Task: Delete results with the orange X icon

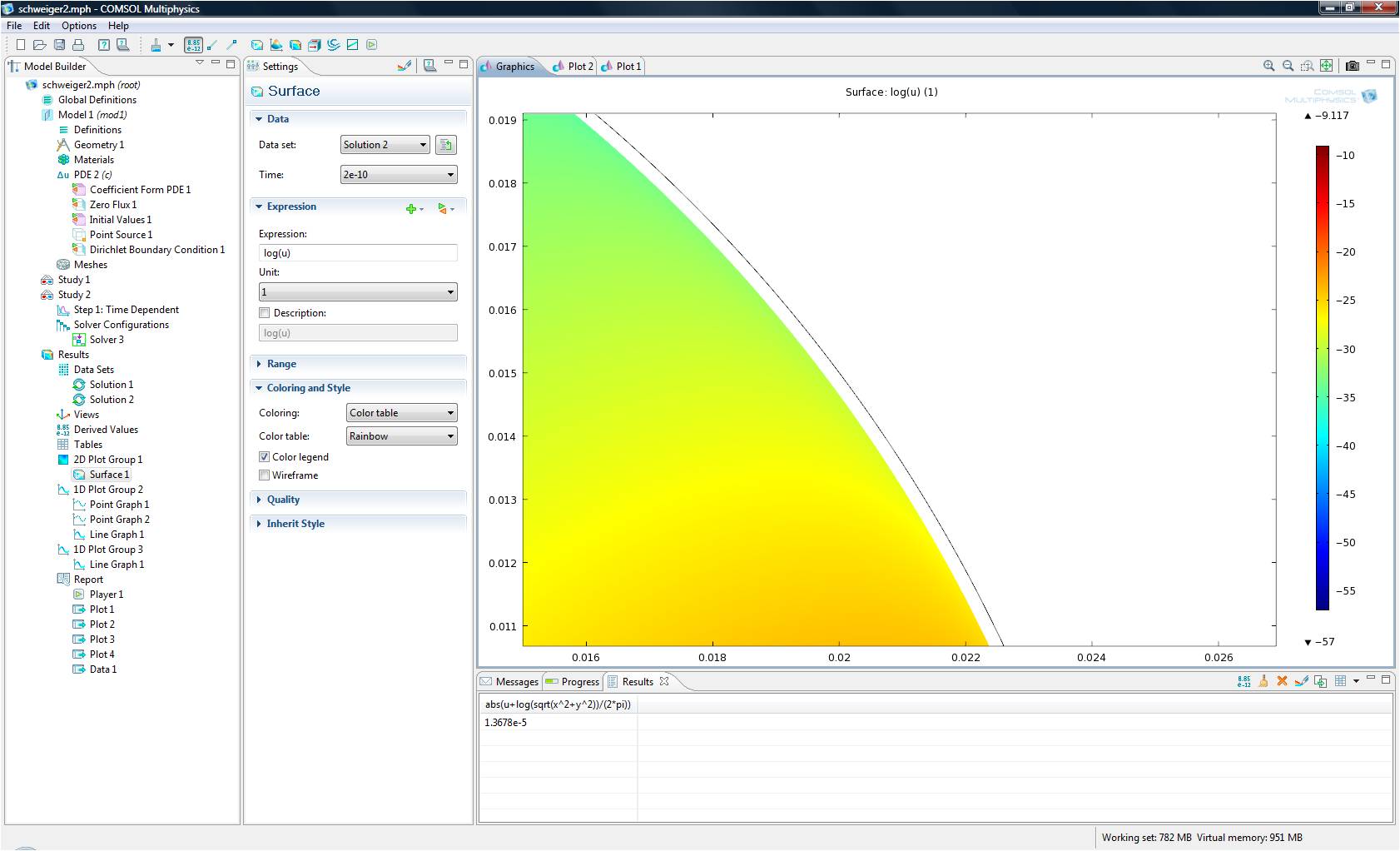Action: coord(1282,681)
